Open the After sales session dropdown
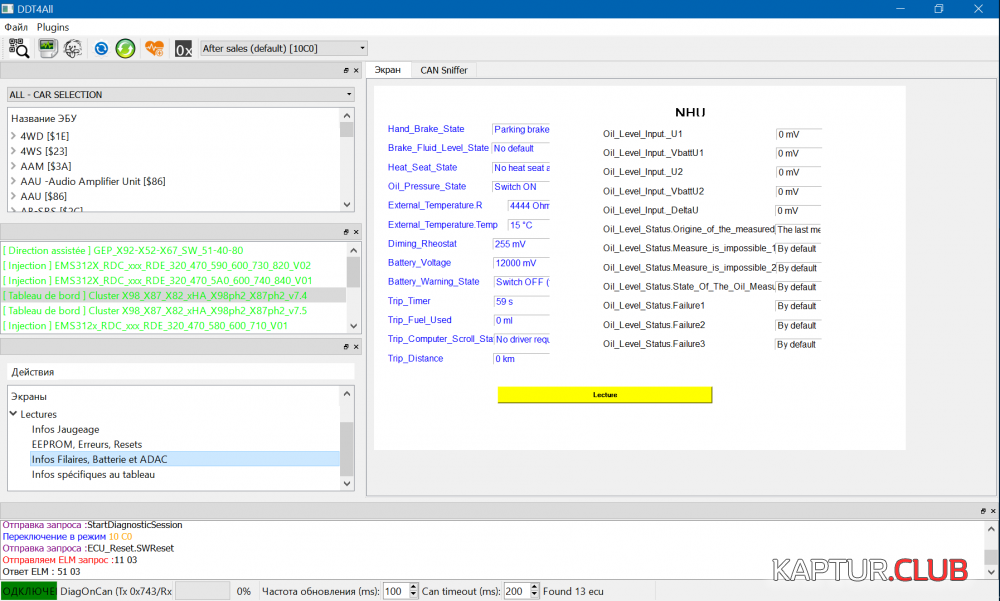The height and width of the screenshot is (601, 1000). coord(284,48)
